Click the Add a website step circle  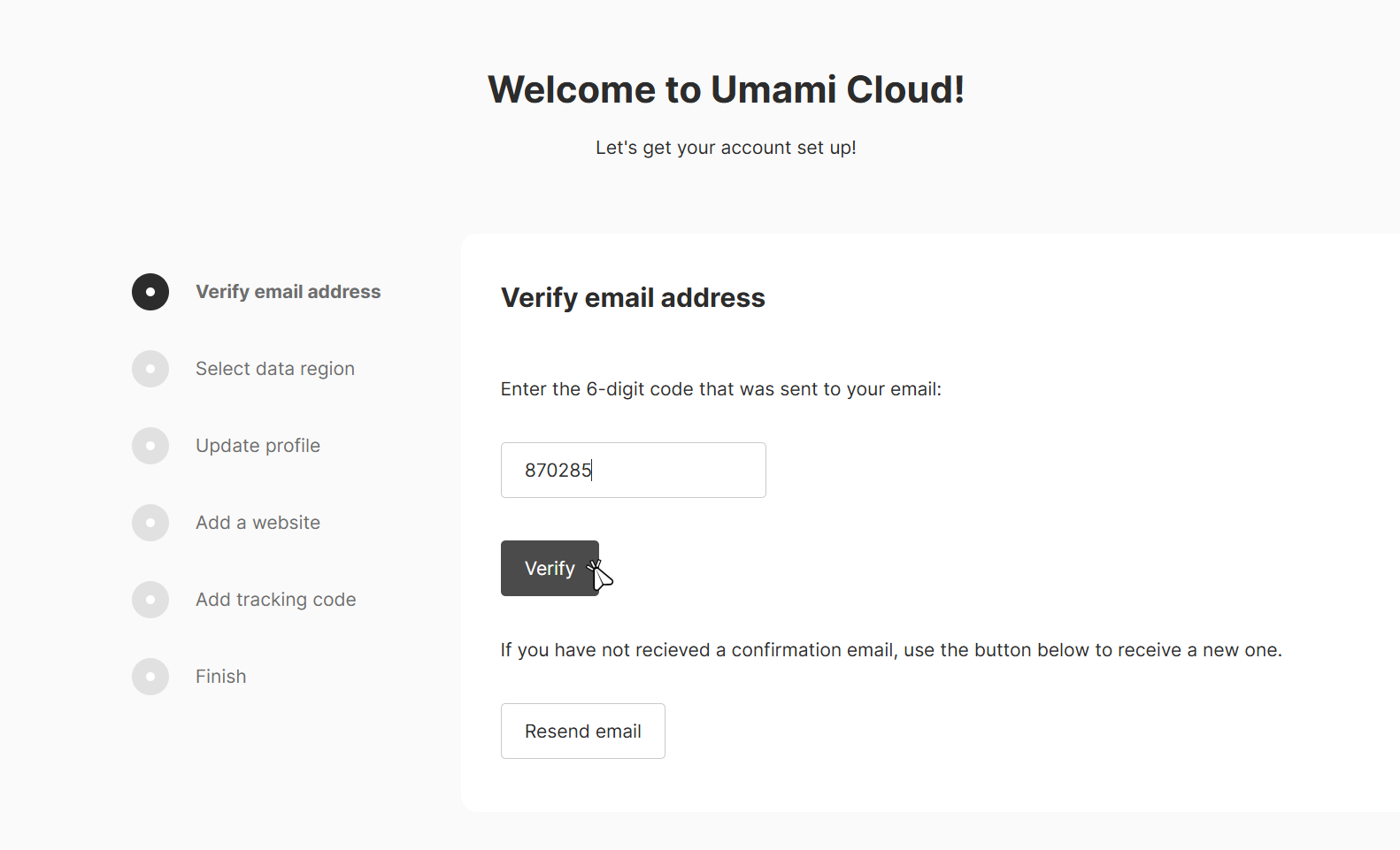pos(150,523)
